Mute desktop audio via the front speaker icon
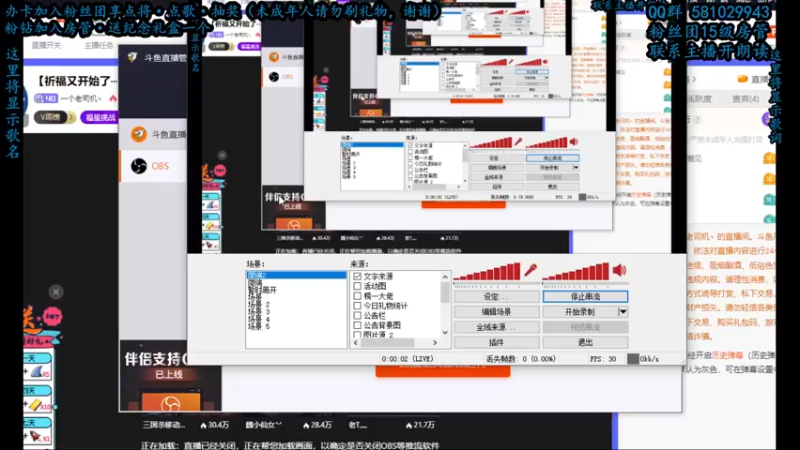This screenshot has width=800, height=450. pos(619,270)
